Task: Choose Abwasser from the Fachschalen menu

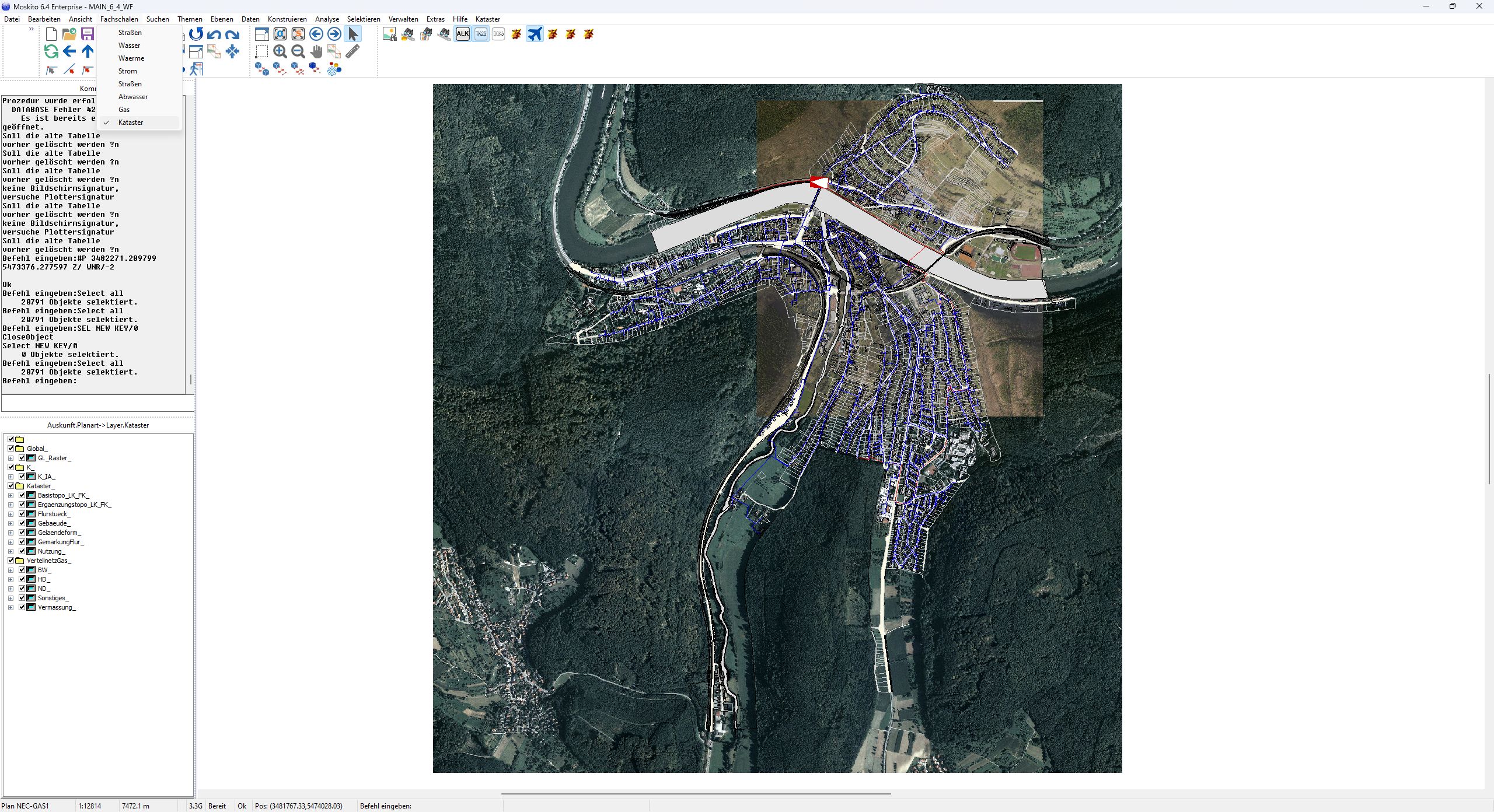Action: click(x=133, y=97)
